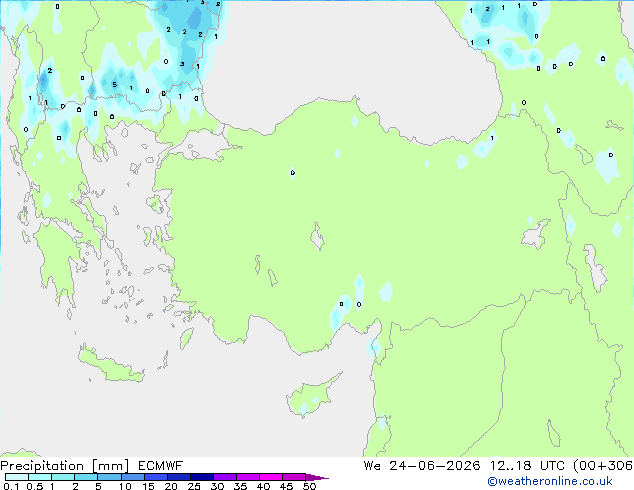Click the '0.1' legend scale label
The image size is (634, 490).
pyautogui.click(x=11, y=486)
